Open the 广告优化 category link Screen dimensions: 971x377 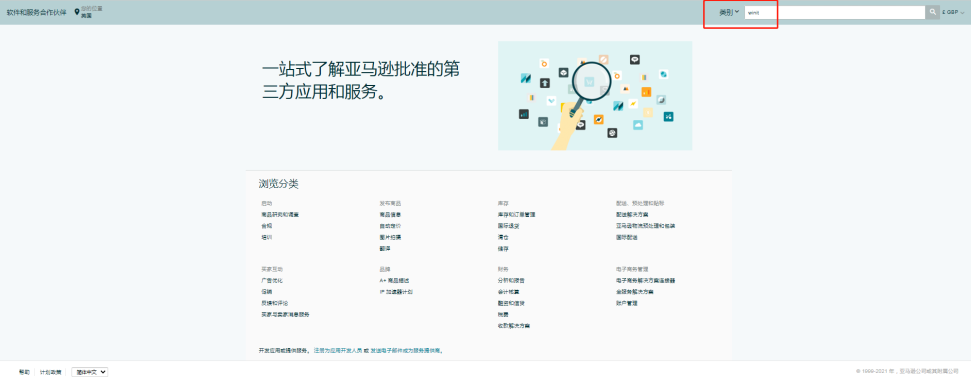coord(272,280)
